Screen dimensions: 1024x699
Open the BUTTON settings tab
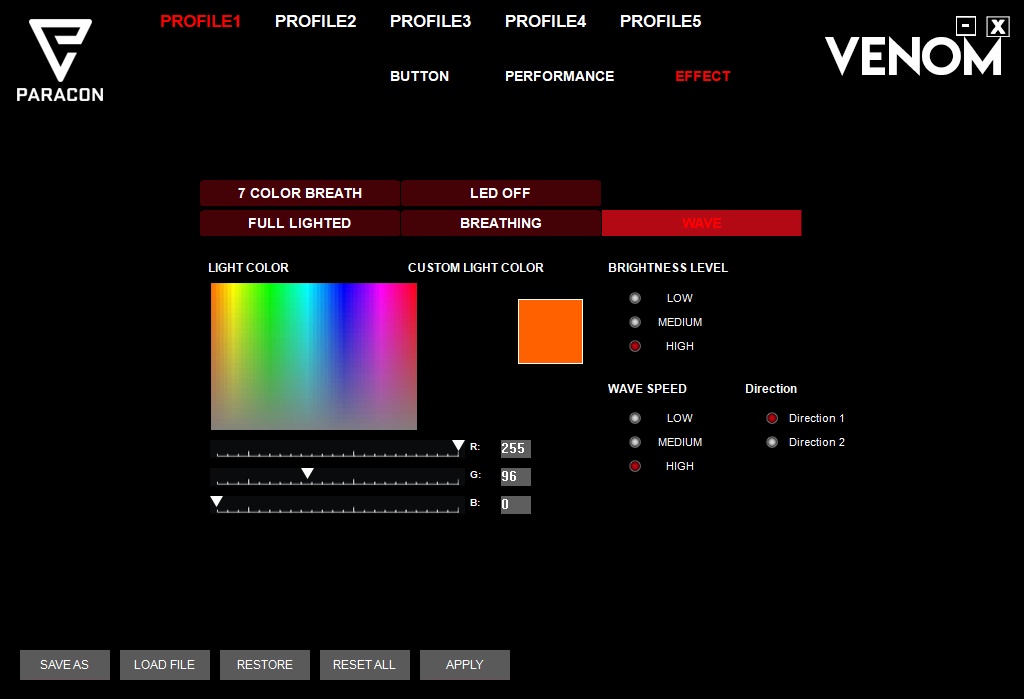click(x=419, y=76)
